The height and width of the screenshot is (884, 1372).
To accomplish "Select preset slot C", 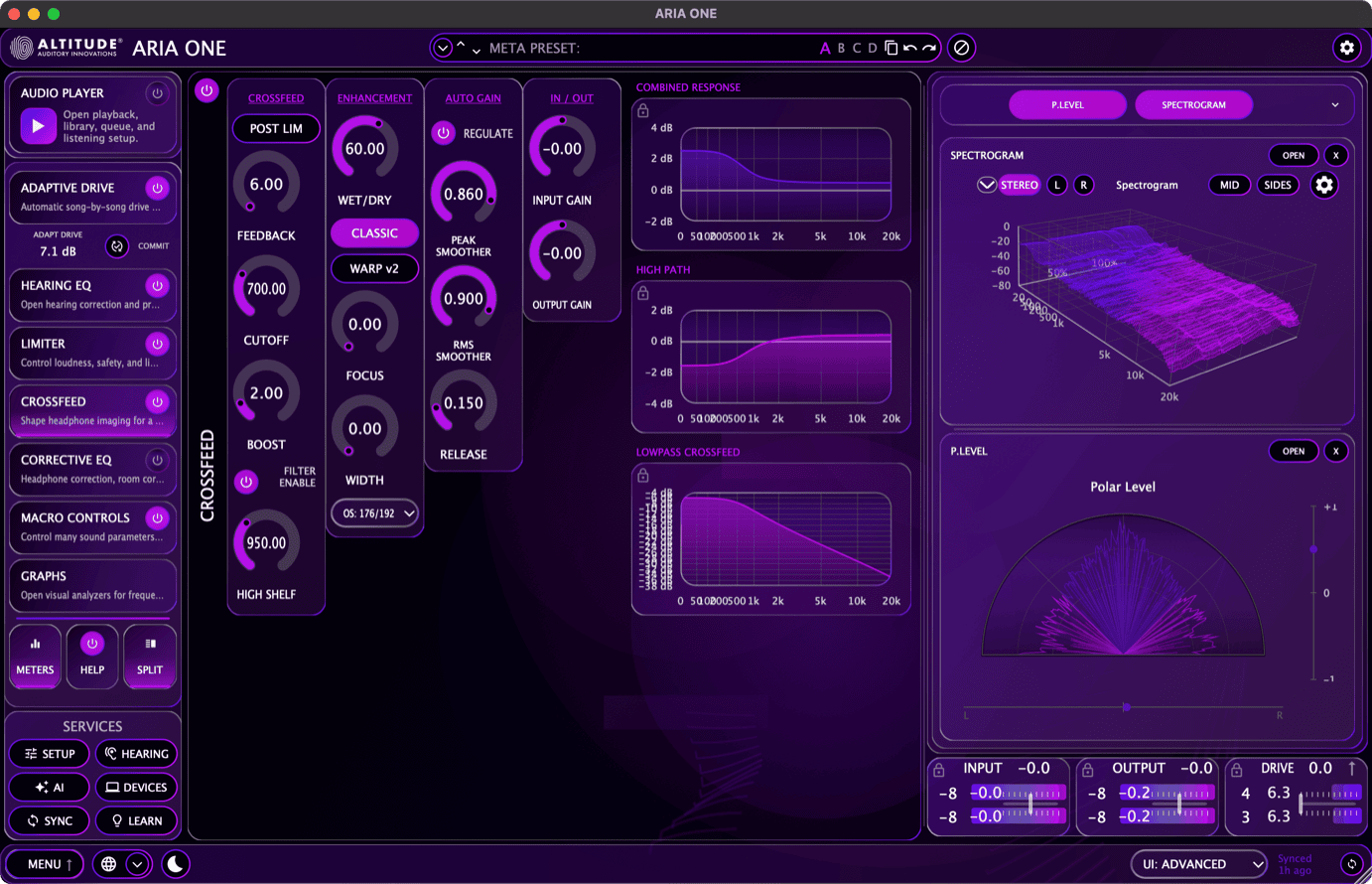I will 857,48.
